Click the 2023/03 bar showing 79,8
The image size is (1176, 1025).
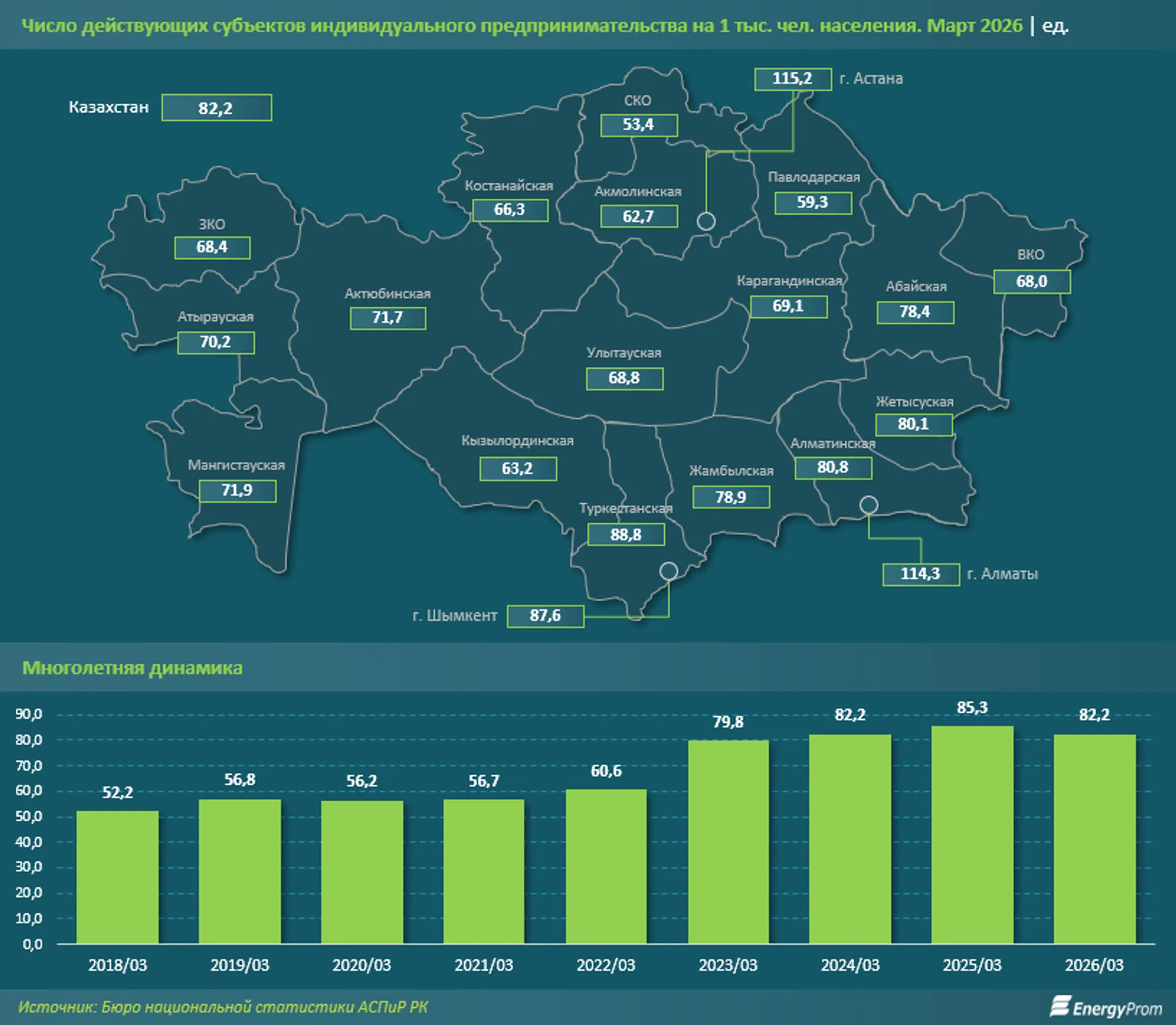point(728,842)
